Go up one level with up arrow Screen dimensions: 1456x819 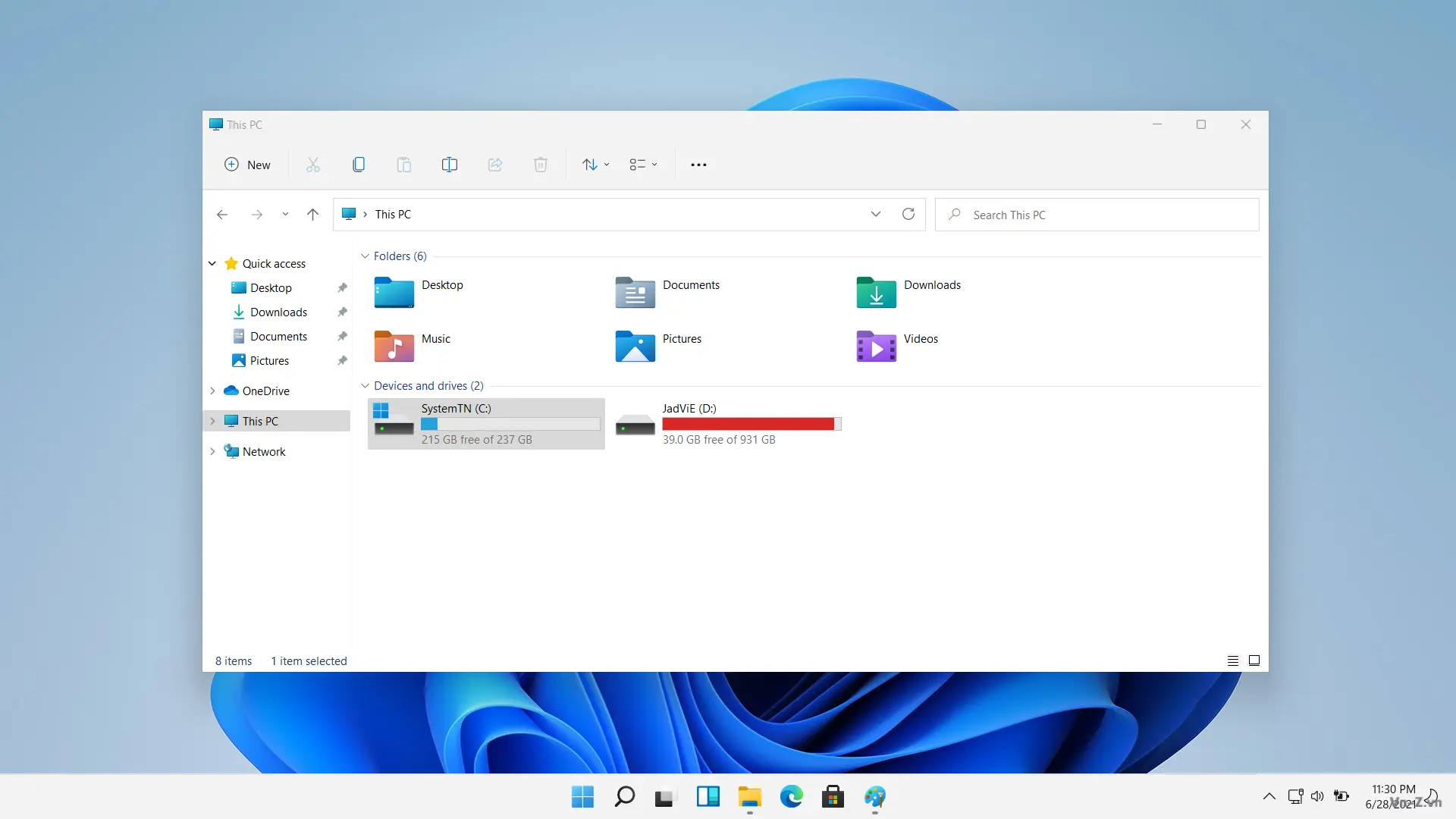[312, 215]
